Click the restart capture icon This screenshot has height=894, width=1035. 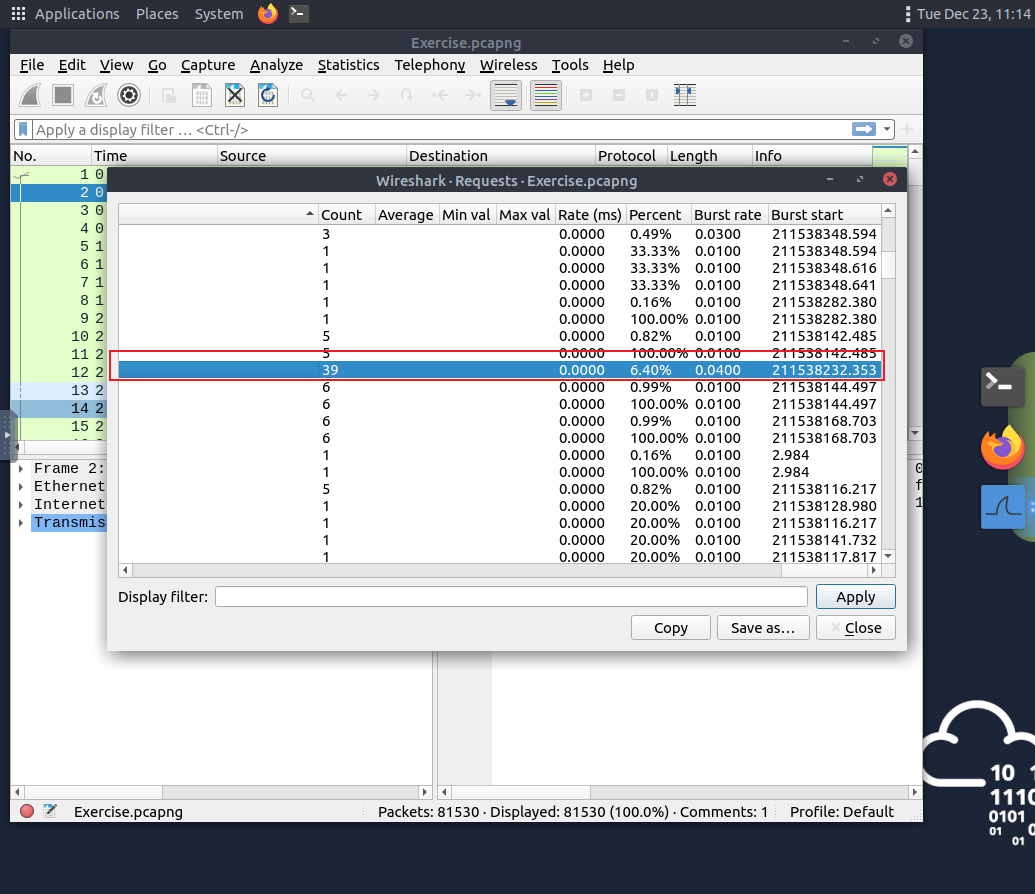click(96, 96)
